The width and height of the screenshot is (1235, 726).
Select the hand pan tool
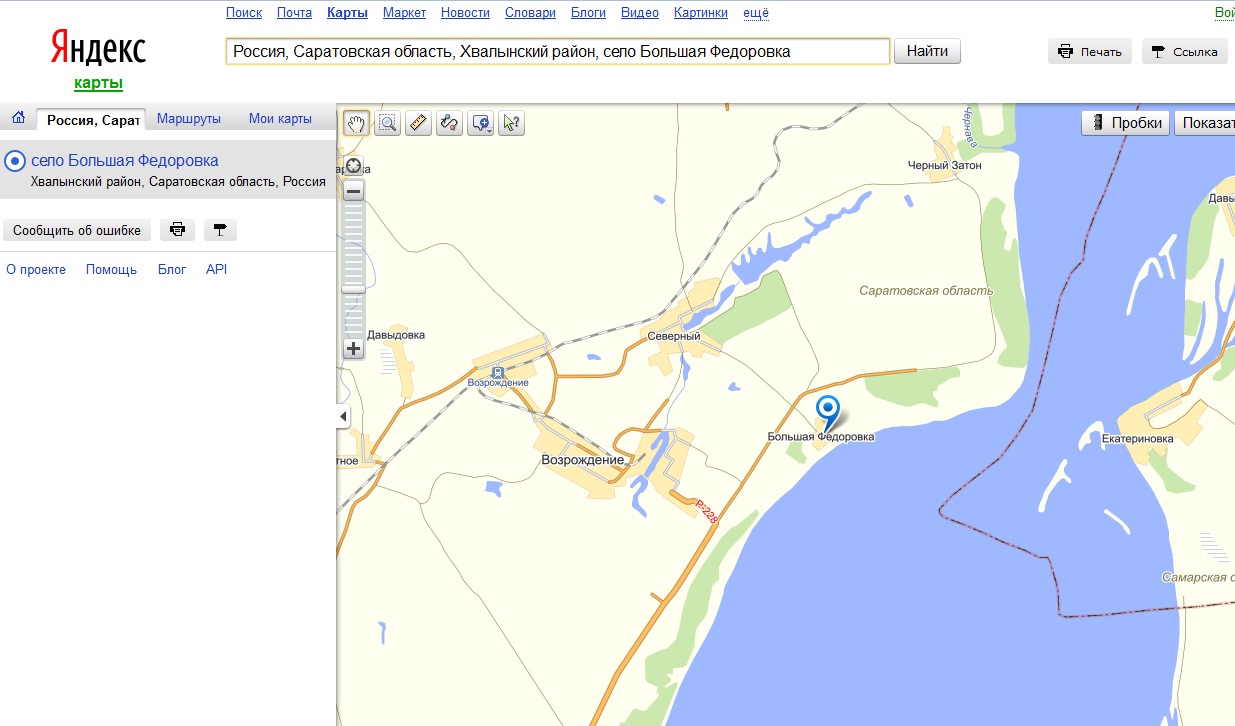pos(356,123)
